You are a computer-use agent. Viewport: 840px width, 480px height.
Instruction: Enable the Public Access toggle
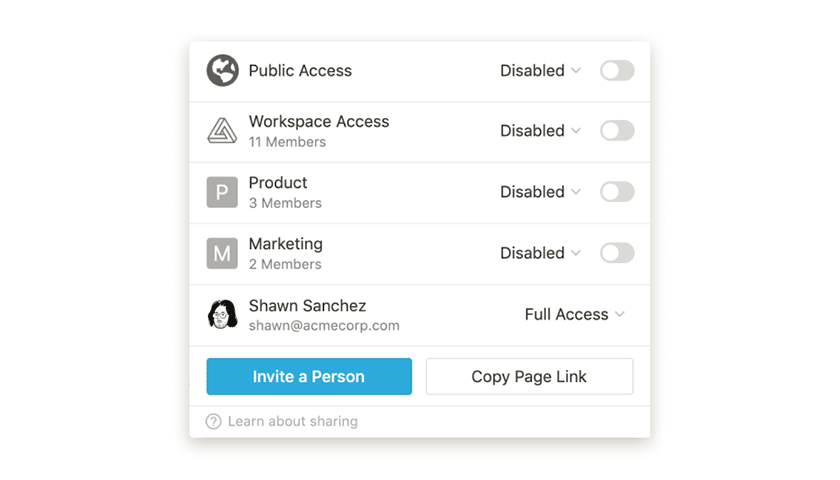click(x=617, y=71)
